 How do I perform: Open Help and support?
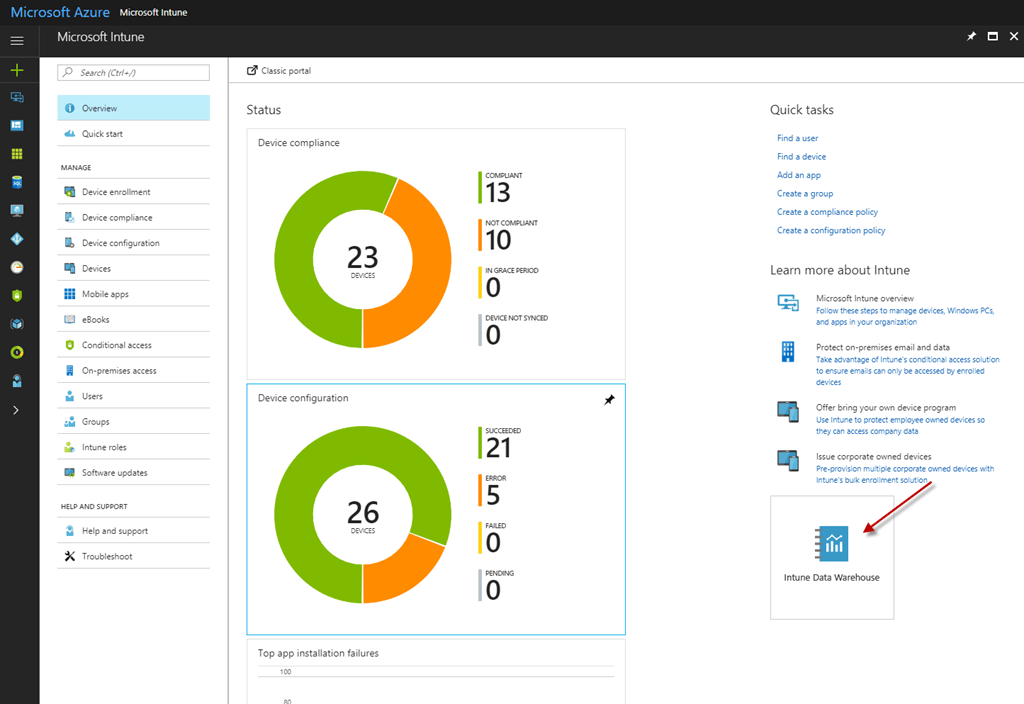133,530
